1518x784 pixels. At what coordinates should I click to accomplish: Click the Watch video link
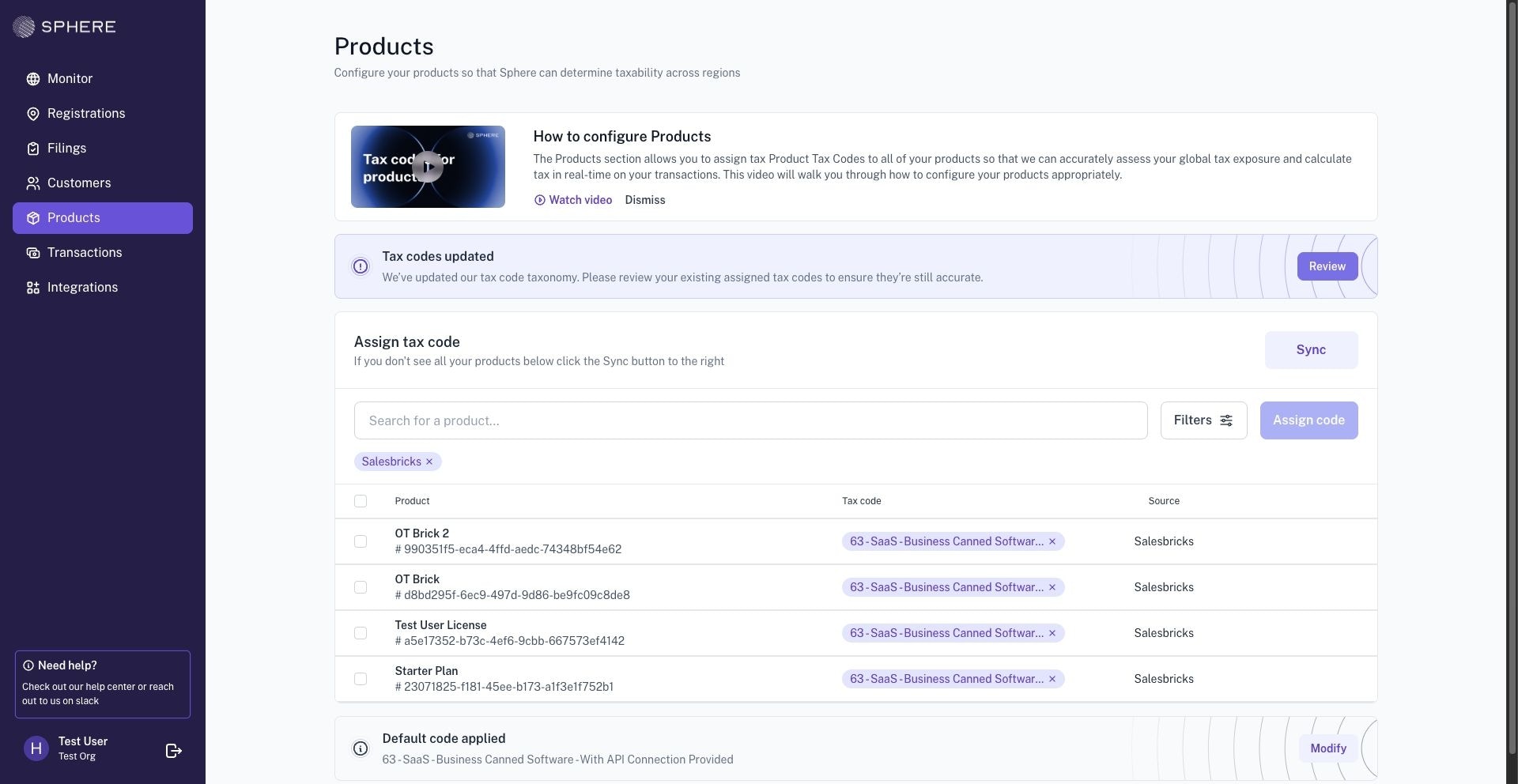[x=573, y=200]
